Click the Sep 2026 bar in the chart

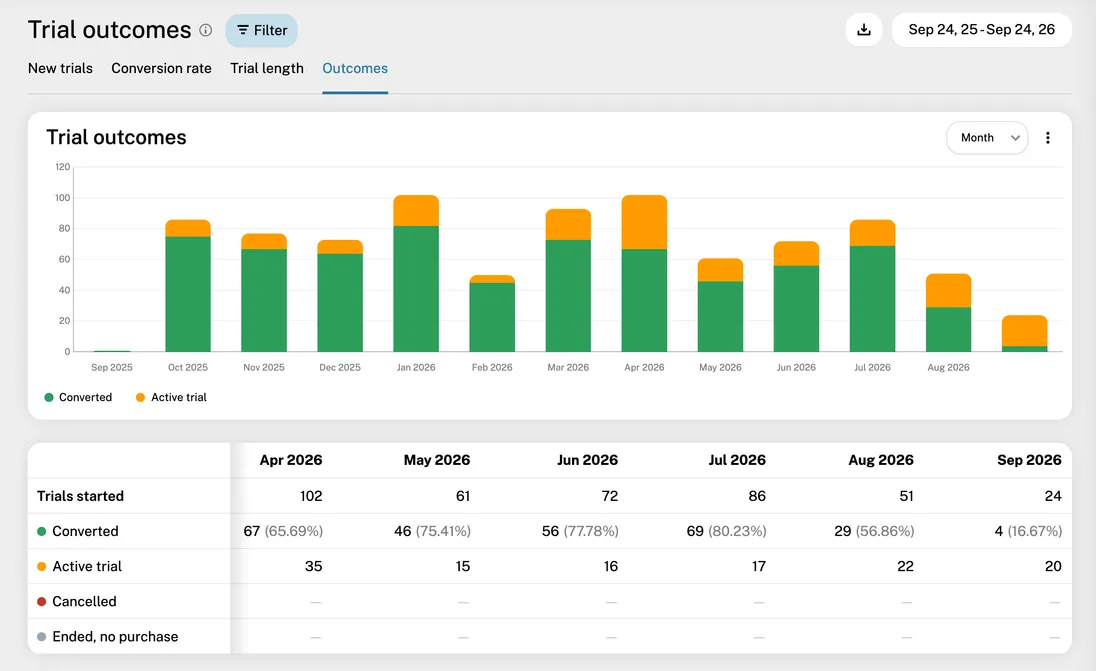click(1024, 333)
